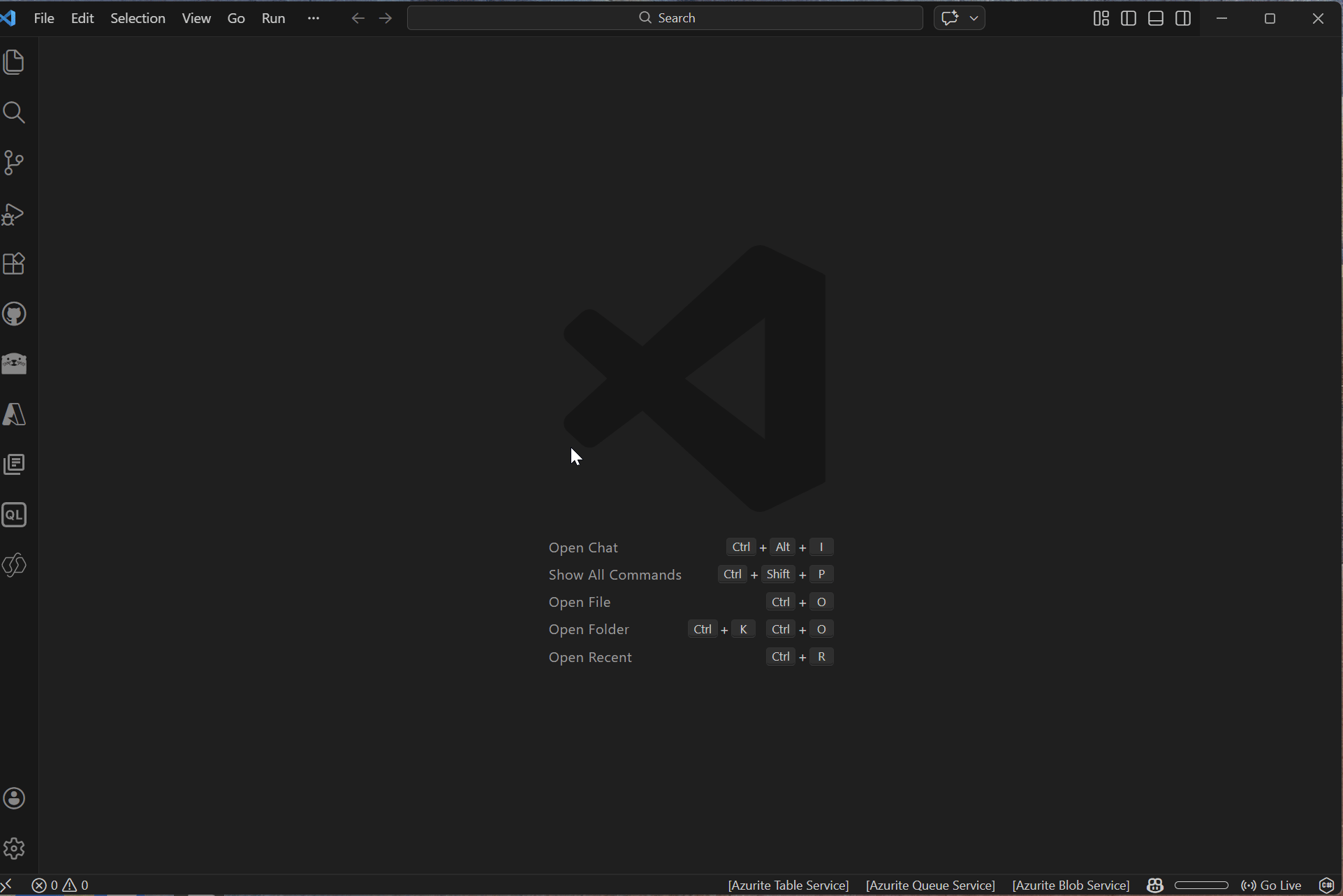The width and height of the screenshot is (1343, 896).
Task: Click Go Live in status bar
Action: (x=1271, y=885)
